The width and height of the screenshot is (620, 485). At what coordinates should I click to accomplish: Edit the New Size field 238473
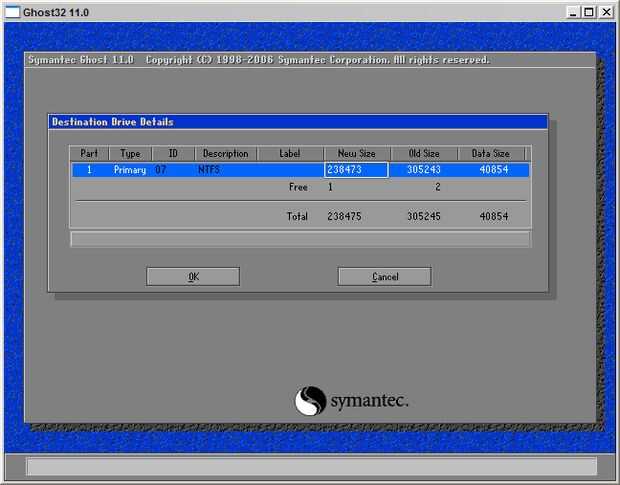pyautogui.click(x=356, y=170)
